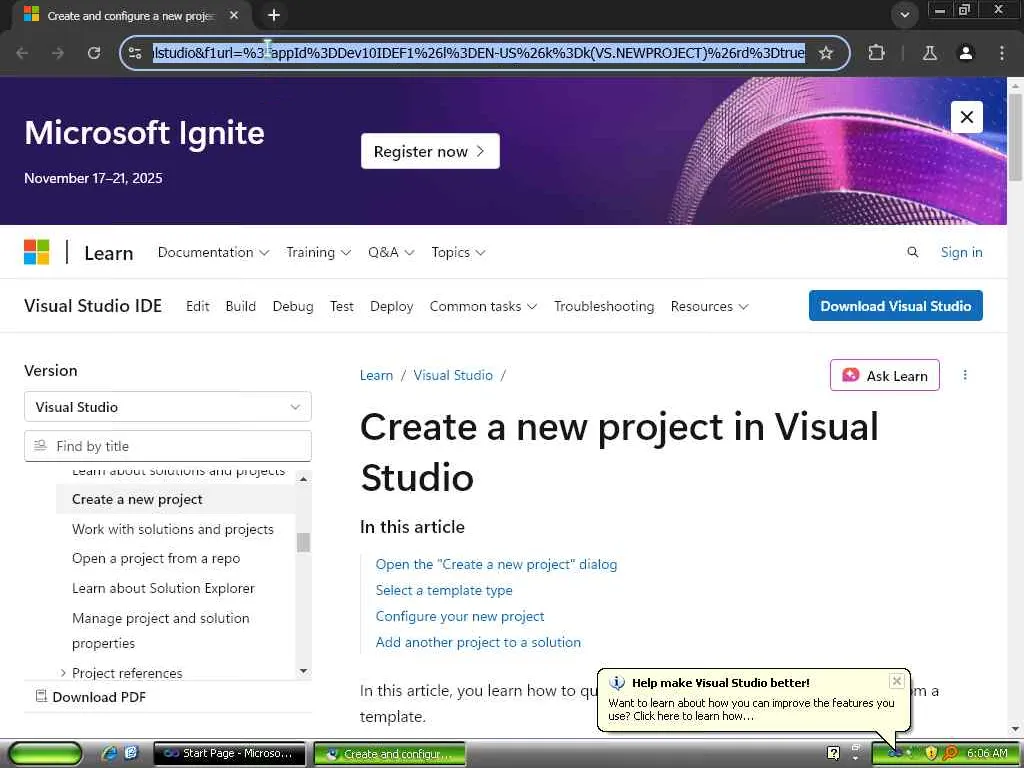Click the browser address bar URL
Image resolution: width=1024 pixels, height=768 pixels.
(479, 53)
